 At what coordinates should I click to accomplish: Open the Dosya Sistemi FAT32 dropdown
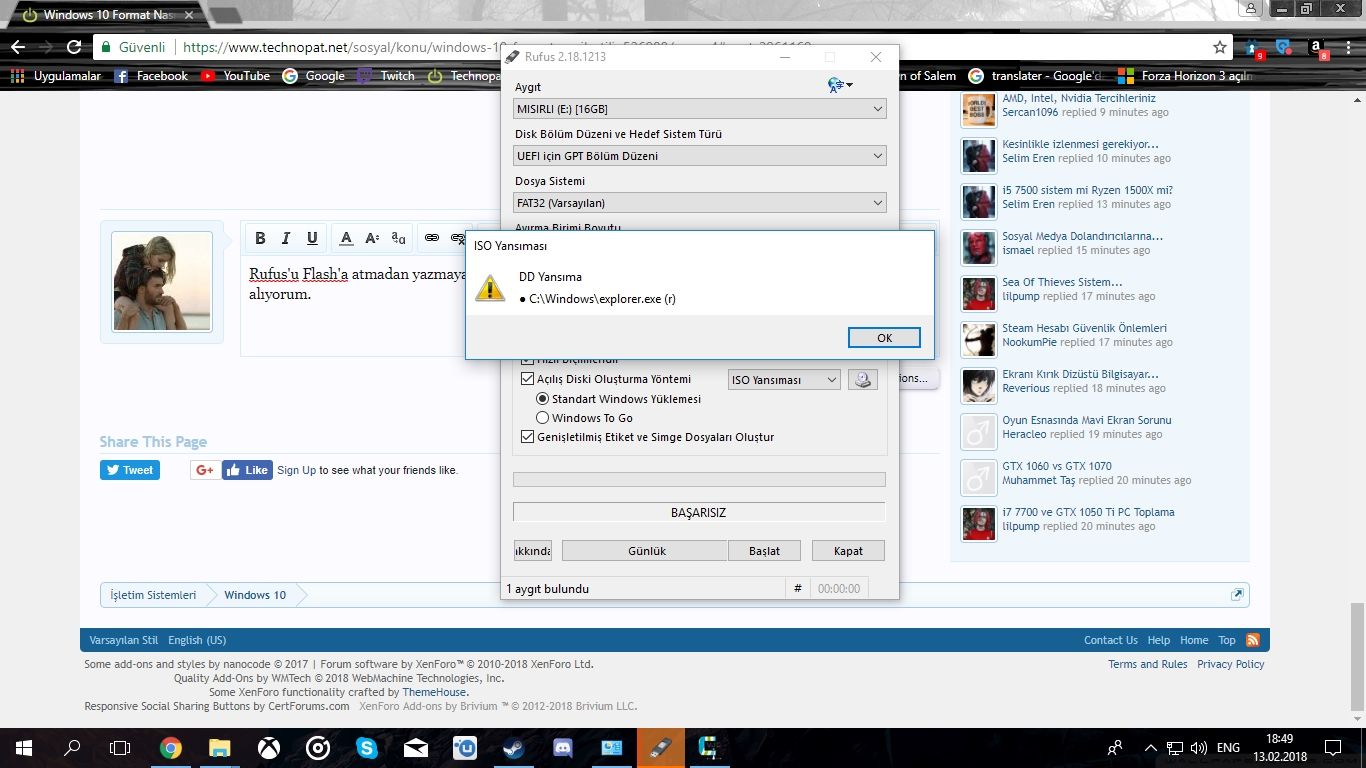coord(700,203)
